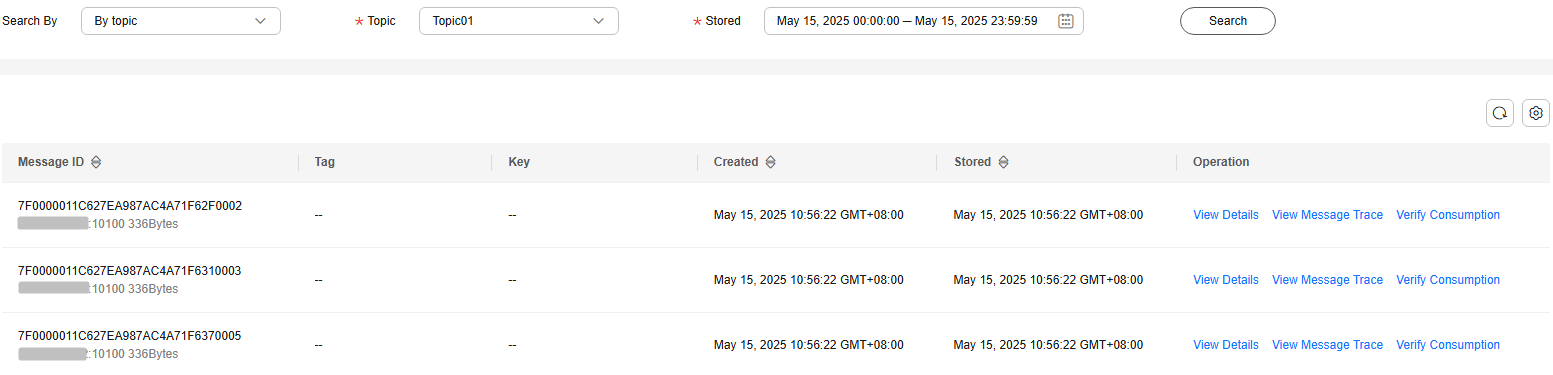View Message Trace for message ending F6310003
The width and height of the screenshot is (1553, 375).
click(1327, 280)
